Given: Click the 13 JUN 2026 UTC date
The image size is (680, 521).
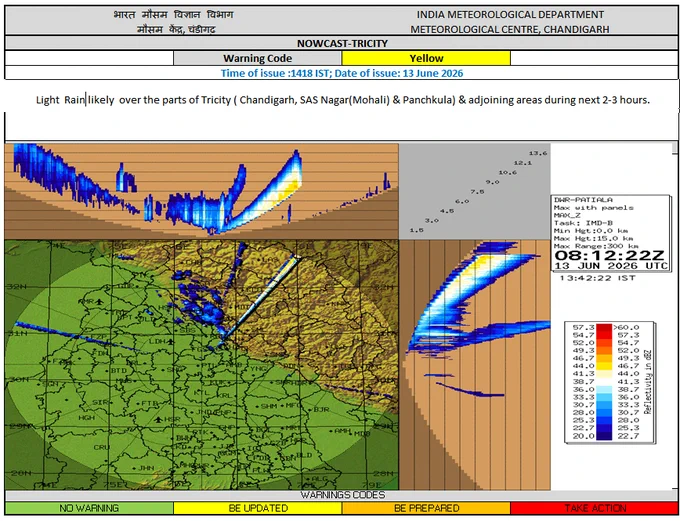Looking at the screenshot, I should [611, 265].
